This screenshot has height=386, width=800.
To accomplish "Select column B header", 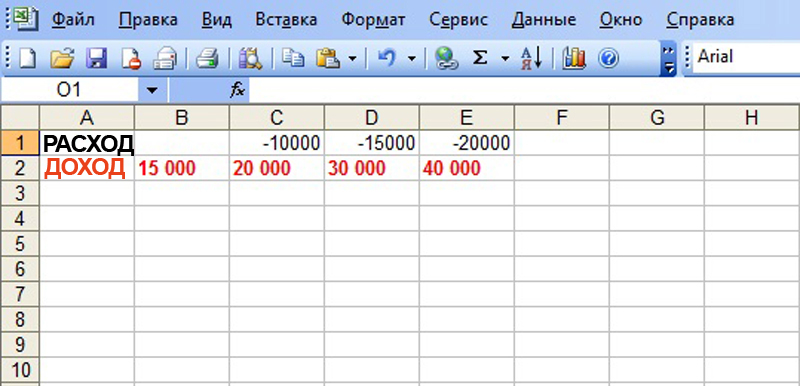I will [x=182, y=118].
